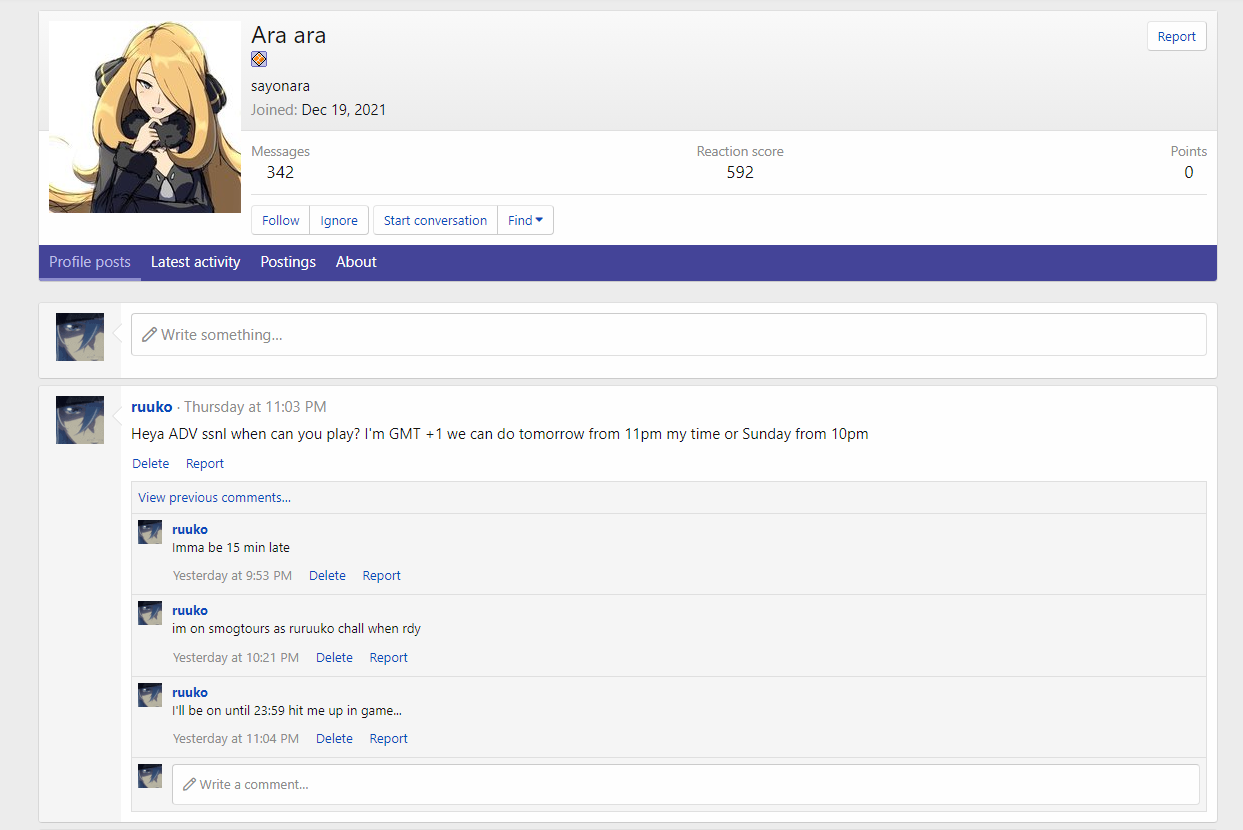1243x830 pixels.
Task: Switch to the Latest activity tab
Action: 195,262
